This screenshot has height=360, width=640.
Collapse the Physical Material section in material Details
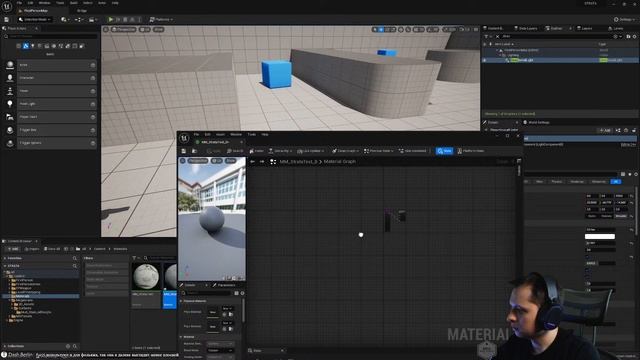coord(181,301)
